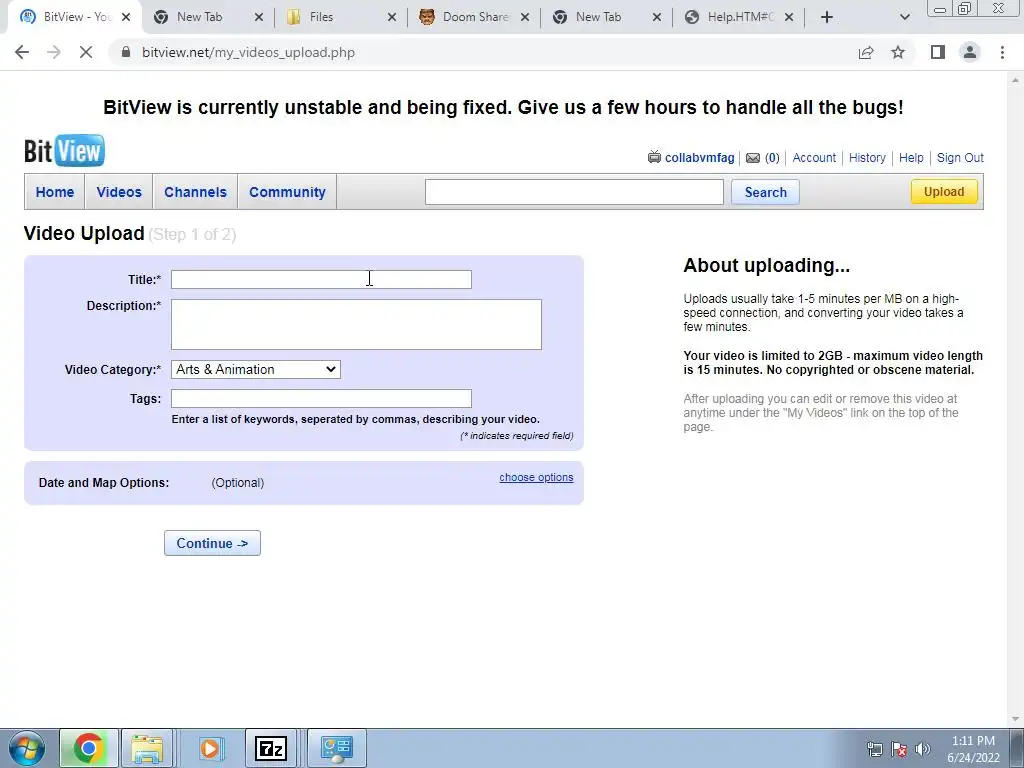Close the Doom Share tab
The image size is (1024, 768).
tap(525, 18)
